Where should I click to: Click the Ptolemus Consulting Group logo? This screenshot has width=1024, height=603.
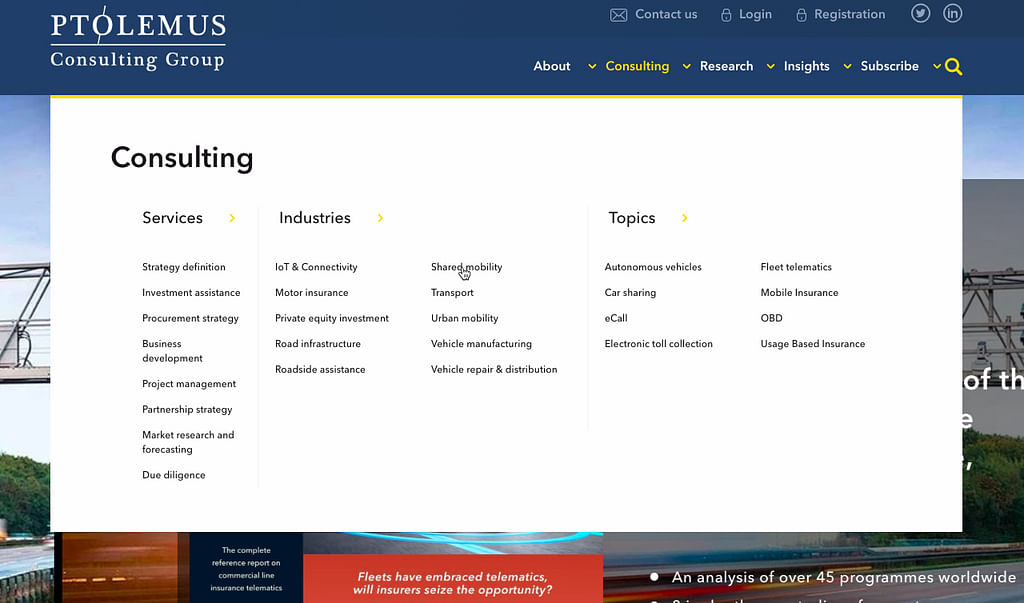tap(138, 40)
